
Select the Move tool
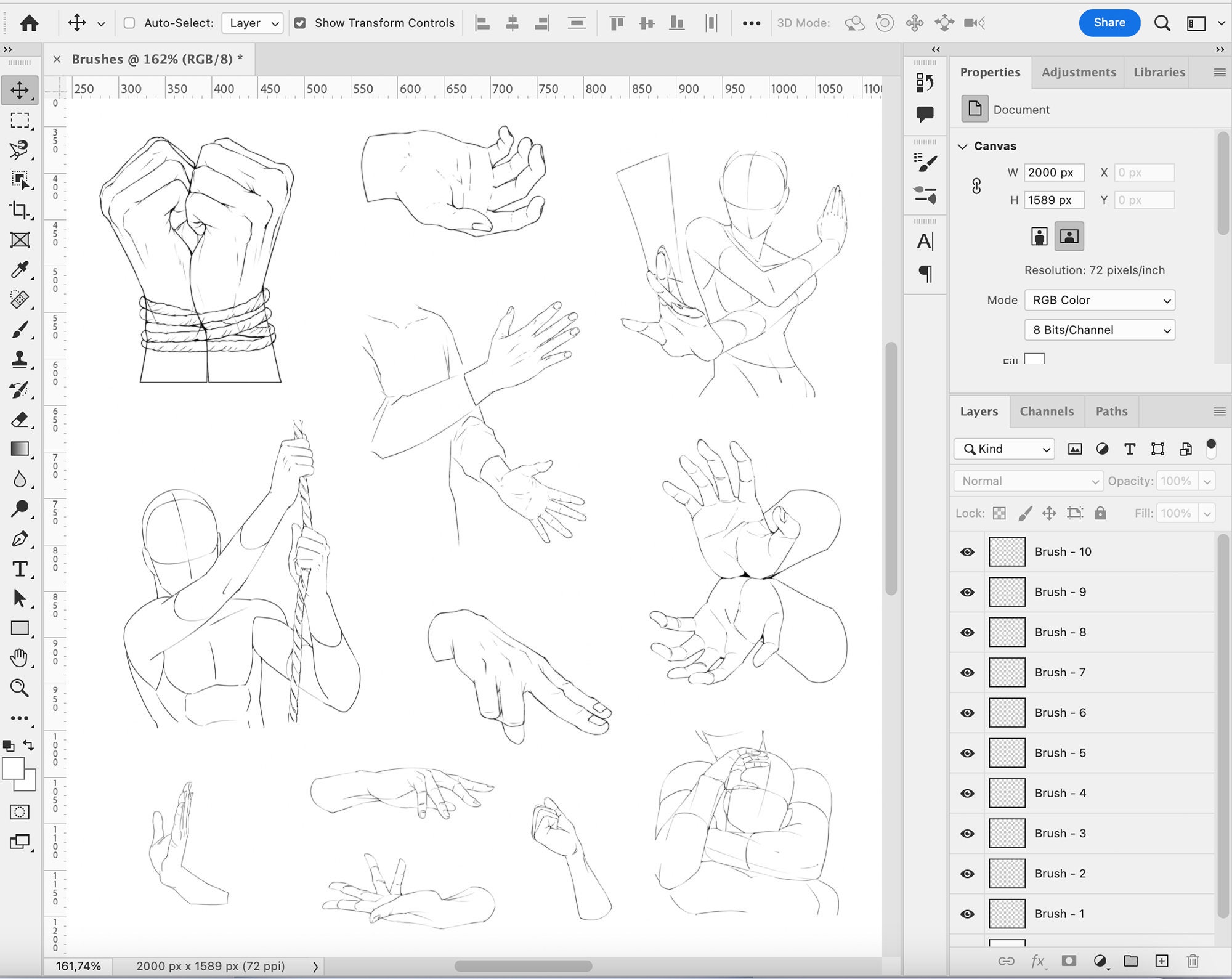click(20, 89)
